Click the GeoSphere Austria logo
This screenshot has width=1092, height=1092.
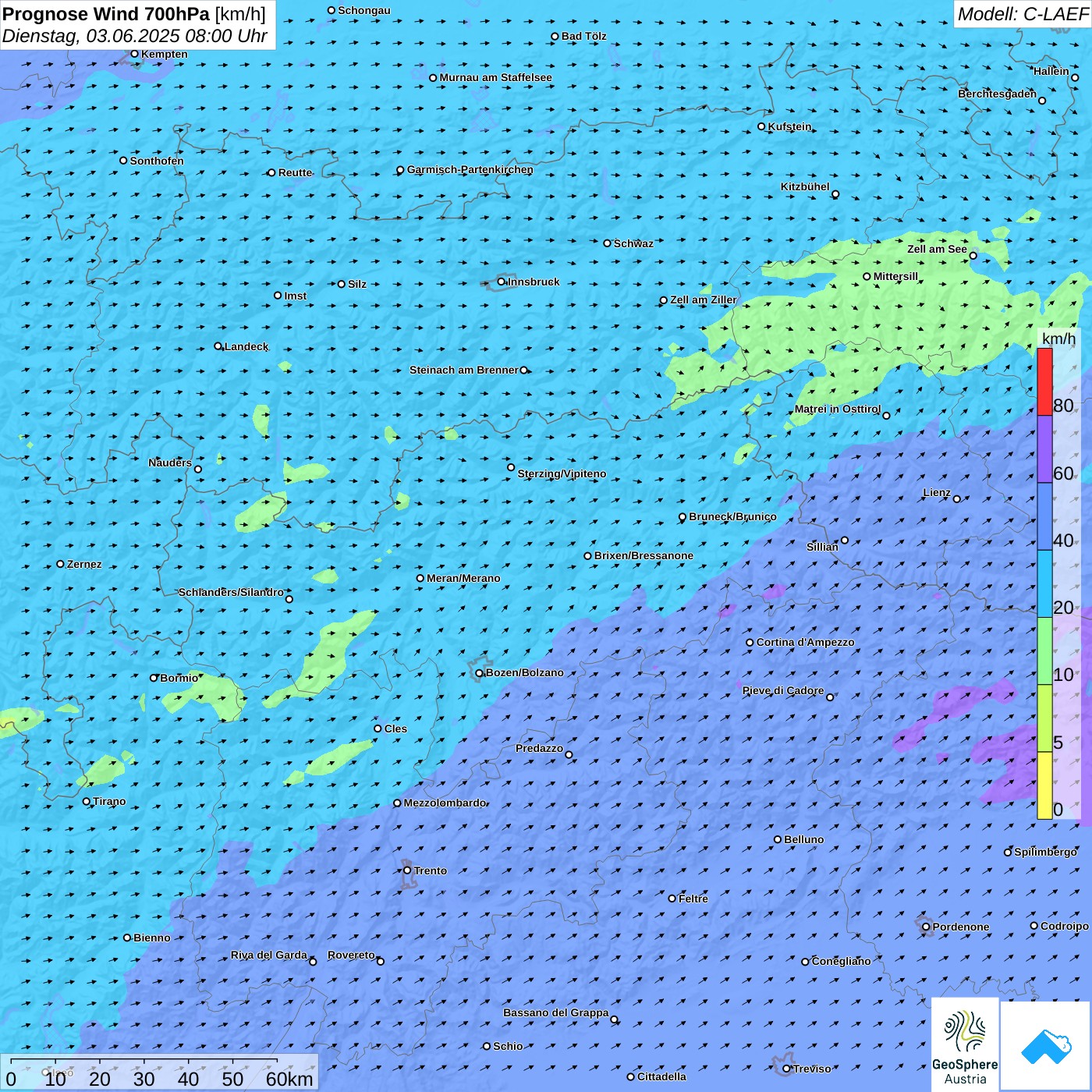pyautogui.click(x=965, y=1044)
